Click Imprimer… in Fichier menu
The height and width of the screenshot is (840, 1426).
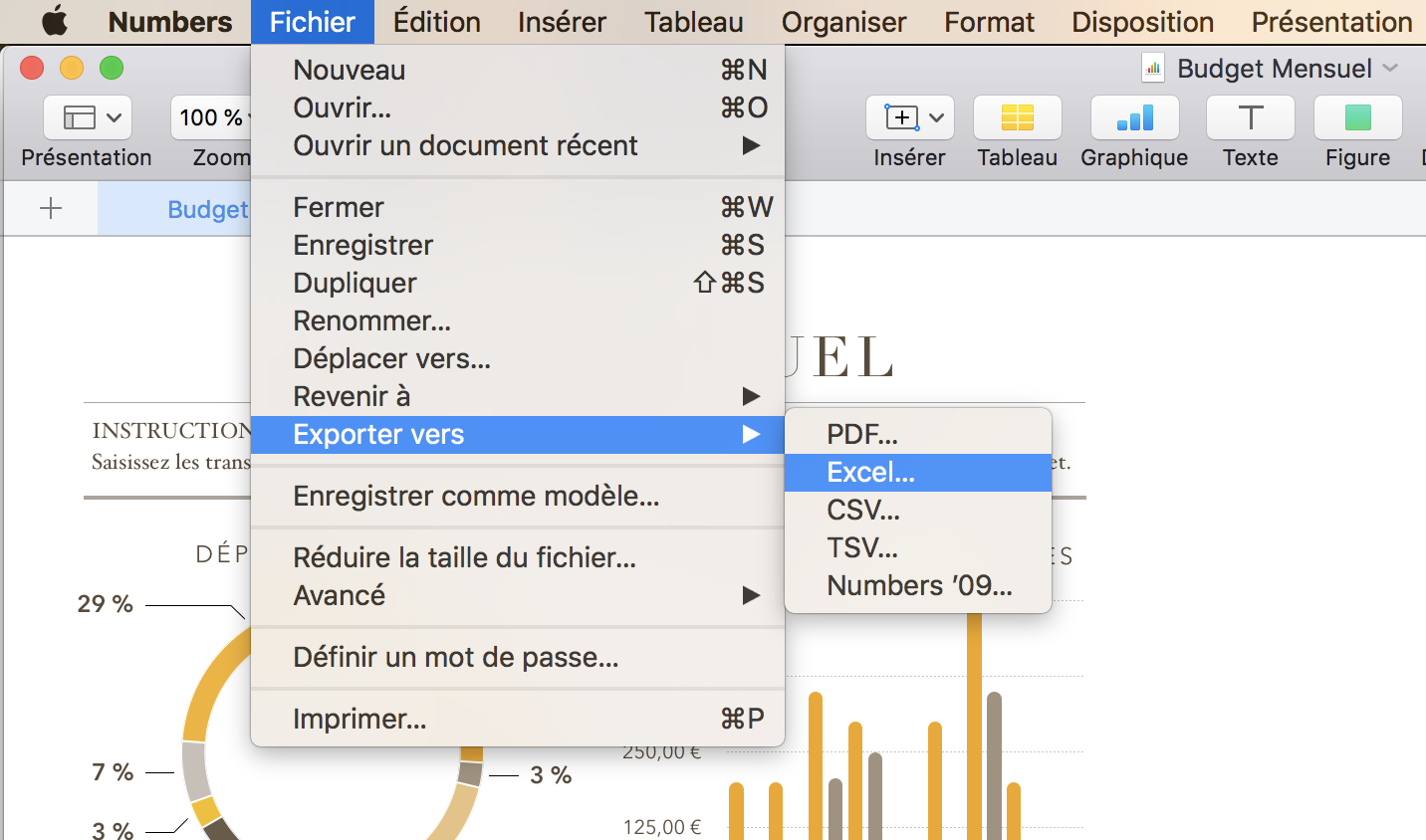pyautogui.click(x=359, y=720)
